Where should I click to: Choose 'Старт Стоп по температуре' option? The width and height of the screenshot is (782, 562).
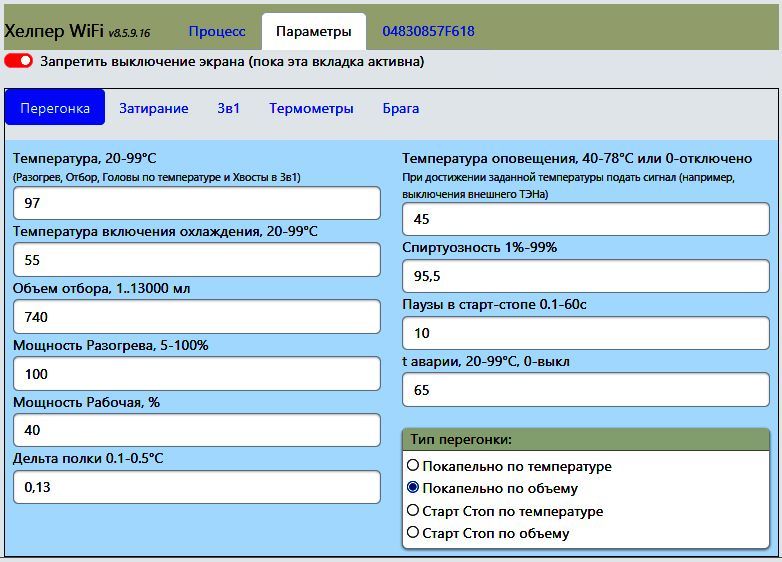pyautogui.click(x=413, y=511)
